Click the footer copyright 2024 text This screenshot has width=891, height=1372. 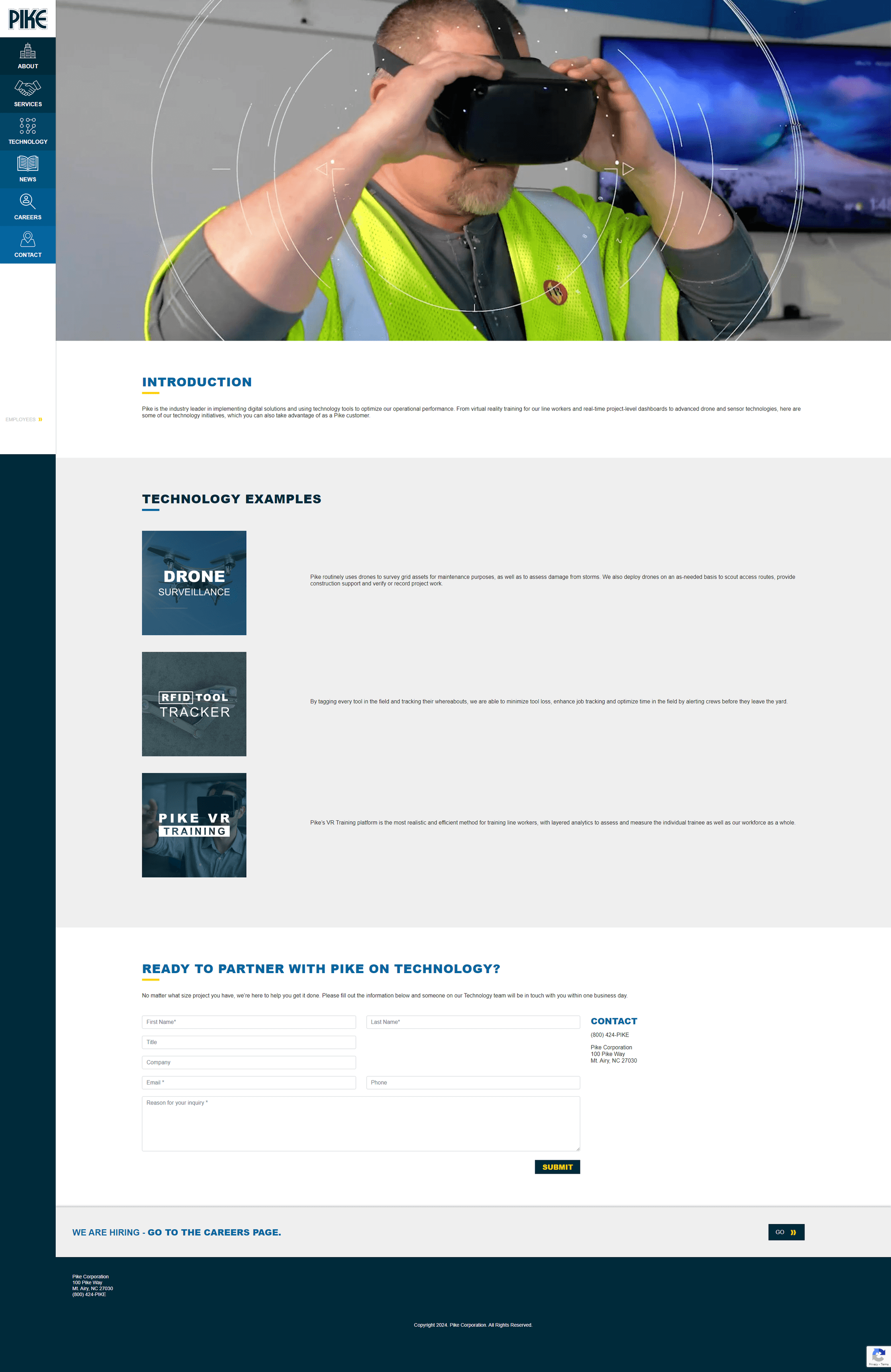tap(473, 1325)
